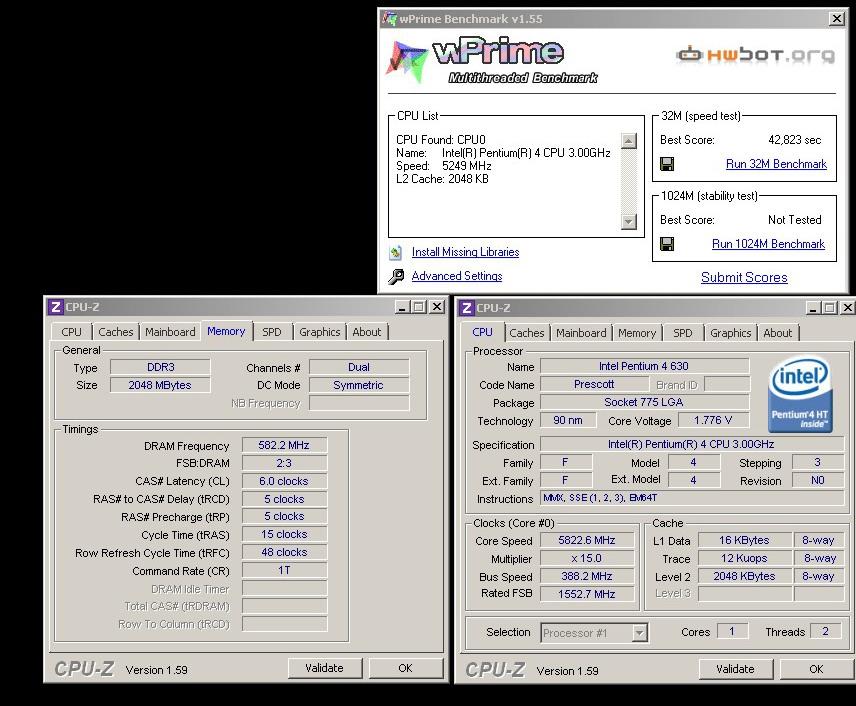Screen dimensions: 856x706
Task: Open Mainboard tab in right CPU-Z window
Action: [581, 333]
